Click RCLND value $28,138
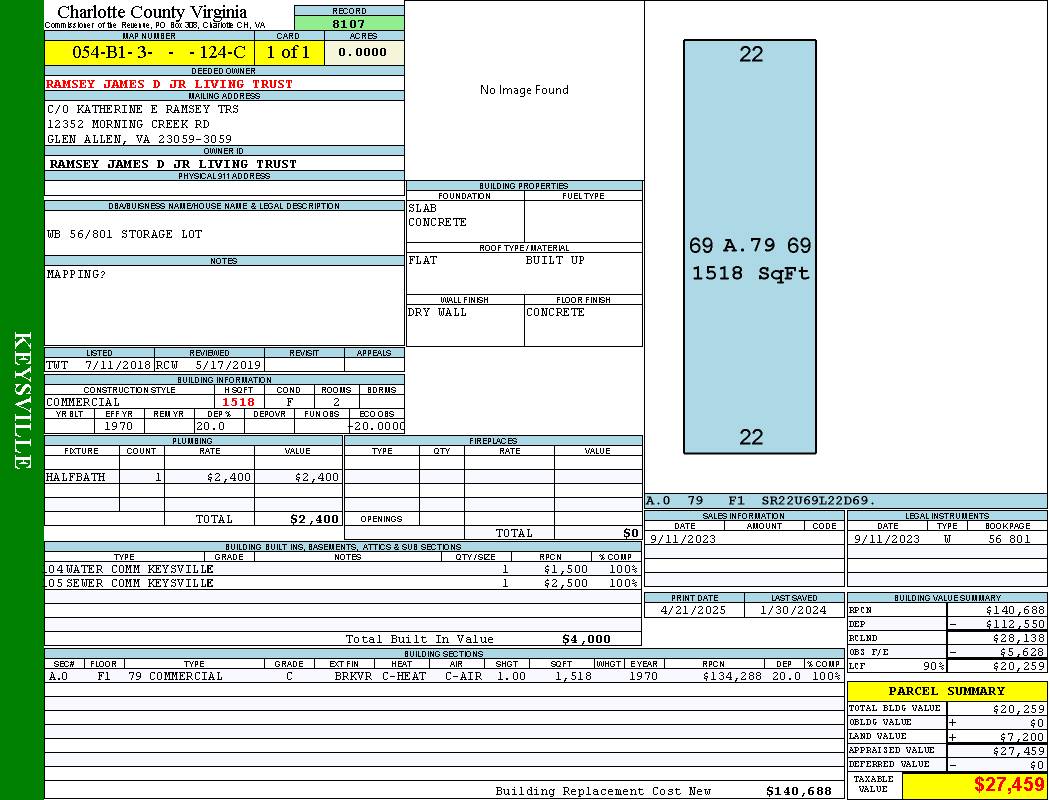This screenshot has width=1050, height=800. (1019, 638)
